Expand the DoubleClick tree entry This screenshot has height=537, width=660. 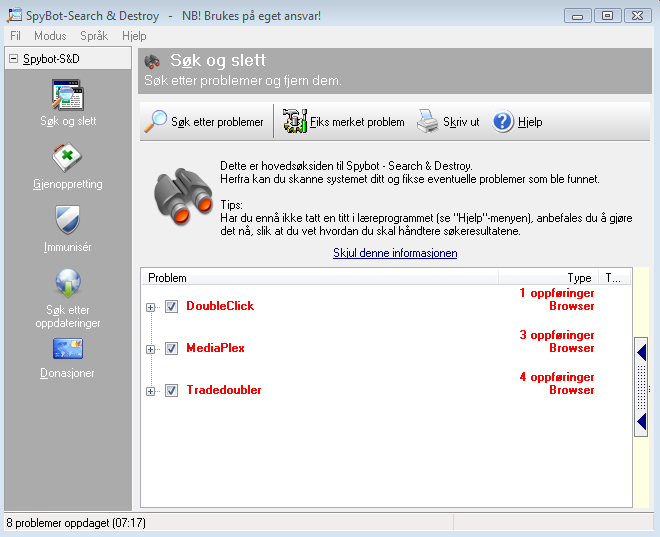pos(150,307)
